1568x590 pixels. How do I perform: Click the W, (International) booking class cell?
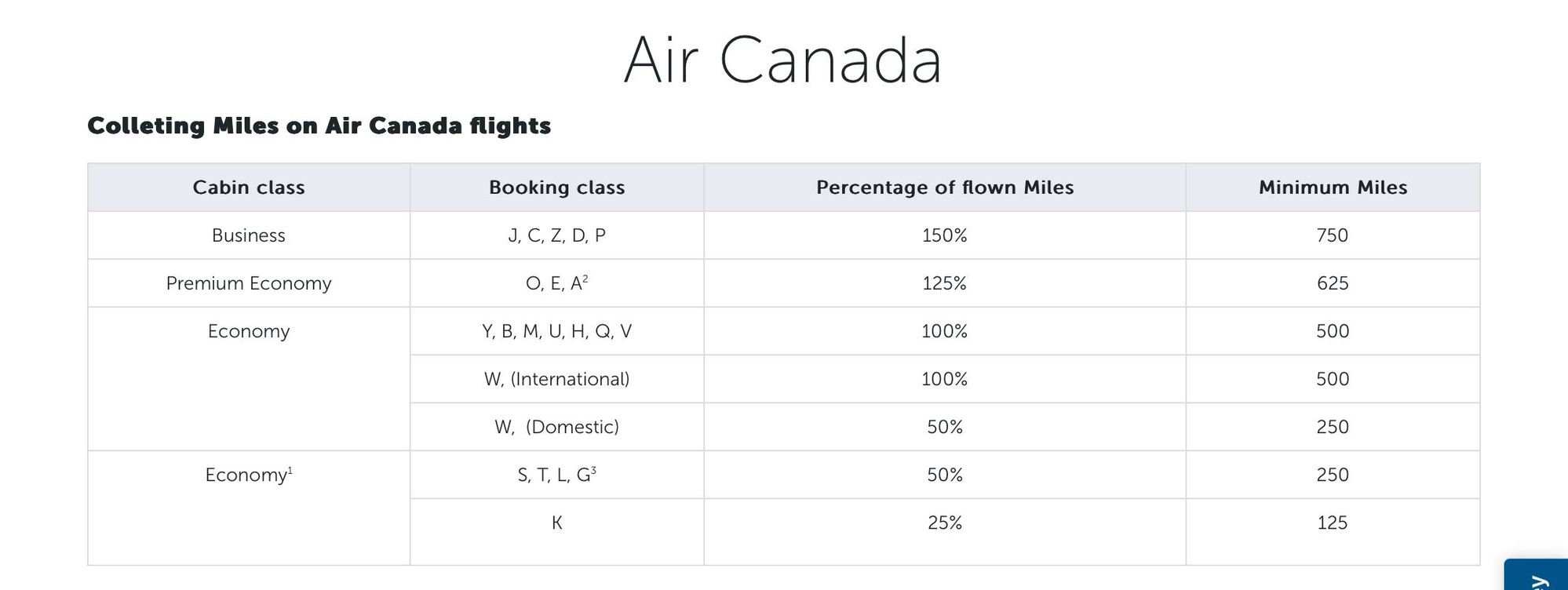(x=556, y=379)
